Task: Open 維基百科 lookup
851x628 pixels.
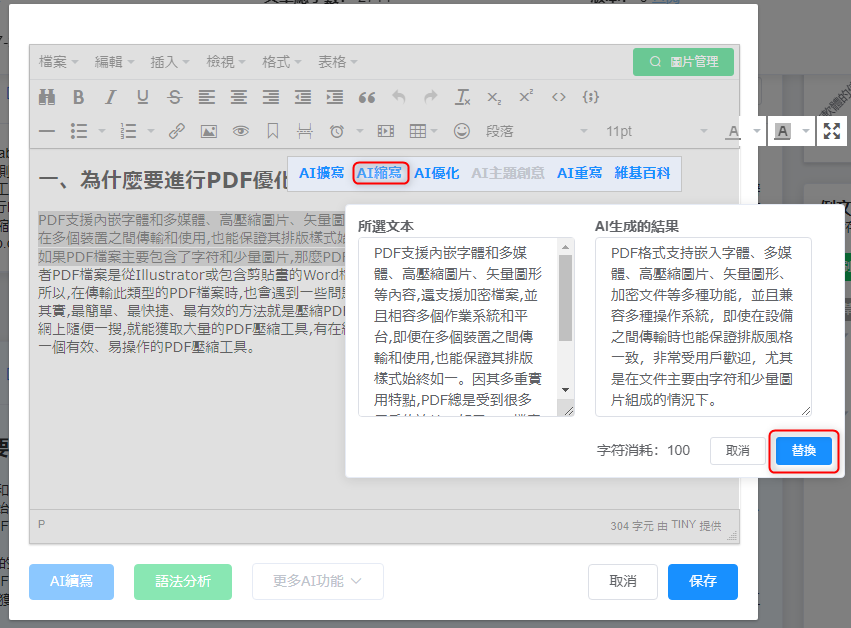Action: 642,173
